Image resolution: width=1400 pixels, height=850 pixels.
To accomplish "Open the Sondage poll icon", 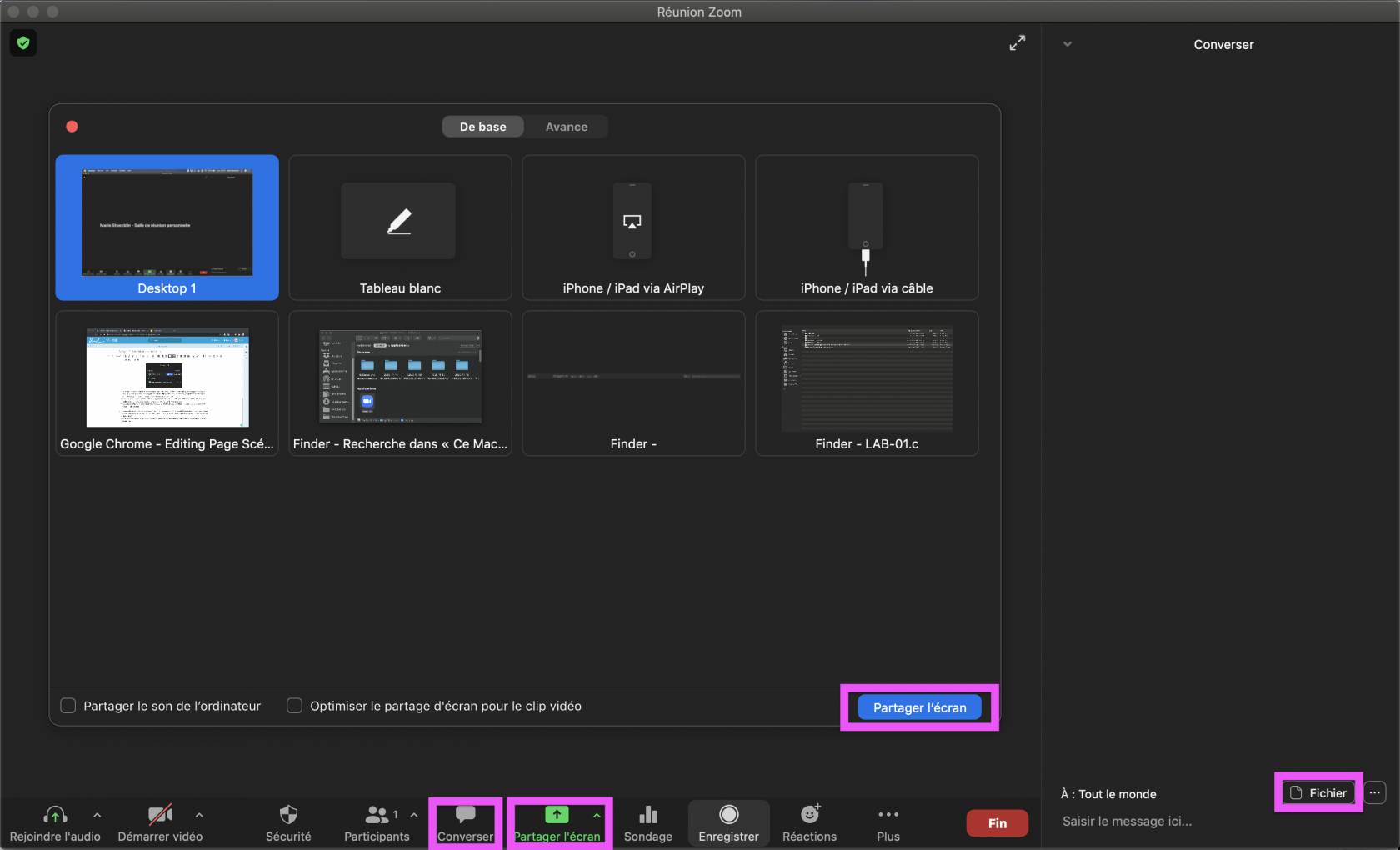I will [647, 815].
